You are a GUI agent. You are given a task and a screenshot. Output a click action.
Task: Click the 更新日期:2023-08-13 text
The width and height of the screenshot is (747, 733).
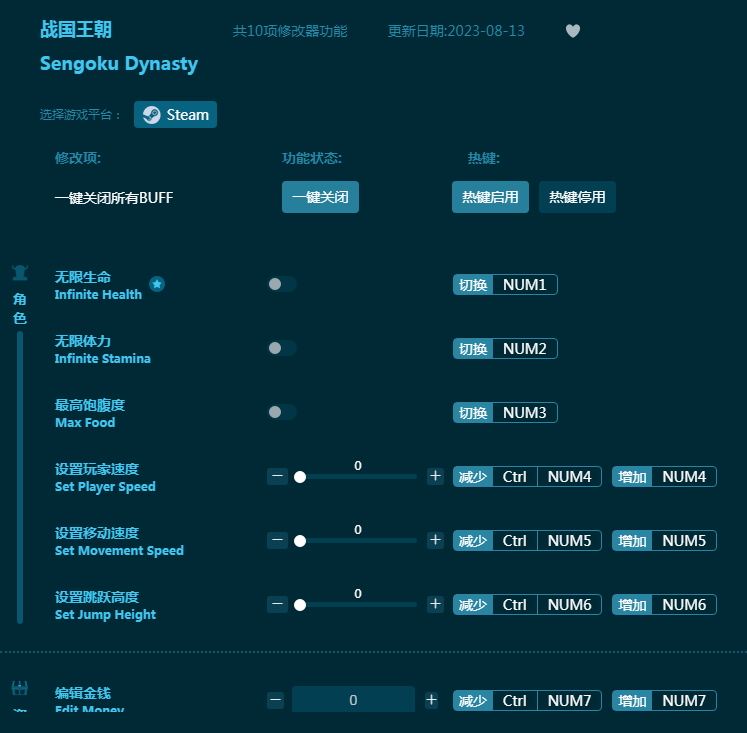coord(456,31)
